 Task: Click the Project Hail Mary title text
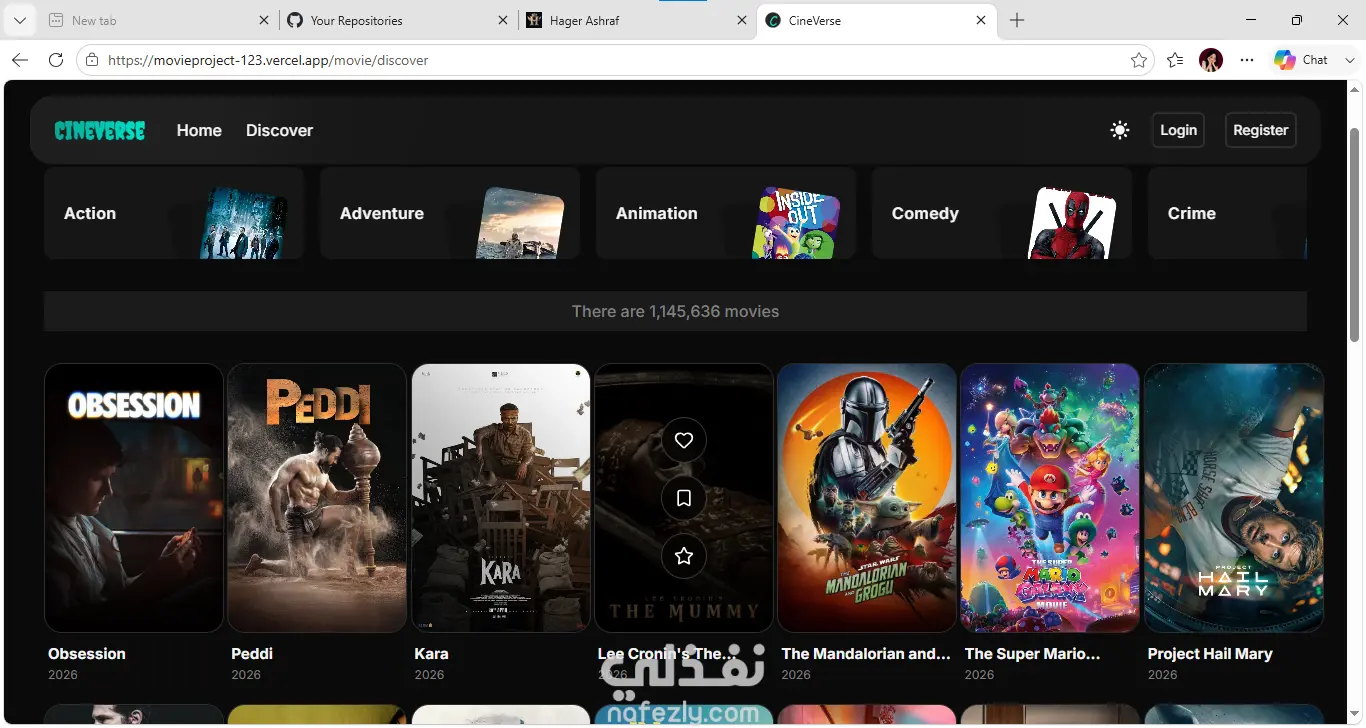pyautogui.click(x=1210, y=654)
